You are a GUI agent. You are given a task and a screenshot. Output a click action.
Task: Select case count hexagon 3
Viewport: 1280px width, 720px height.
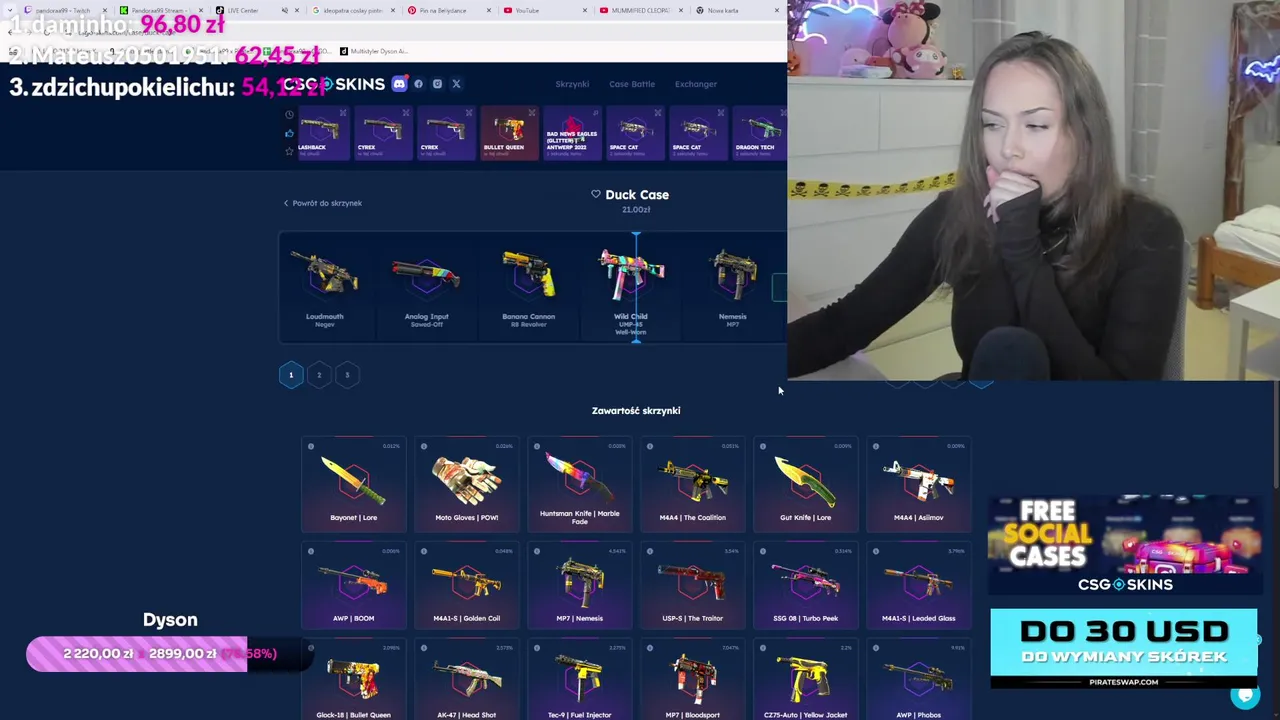(x=347, y=375)
